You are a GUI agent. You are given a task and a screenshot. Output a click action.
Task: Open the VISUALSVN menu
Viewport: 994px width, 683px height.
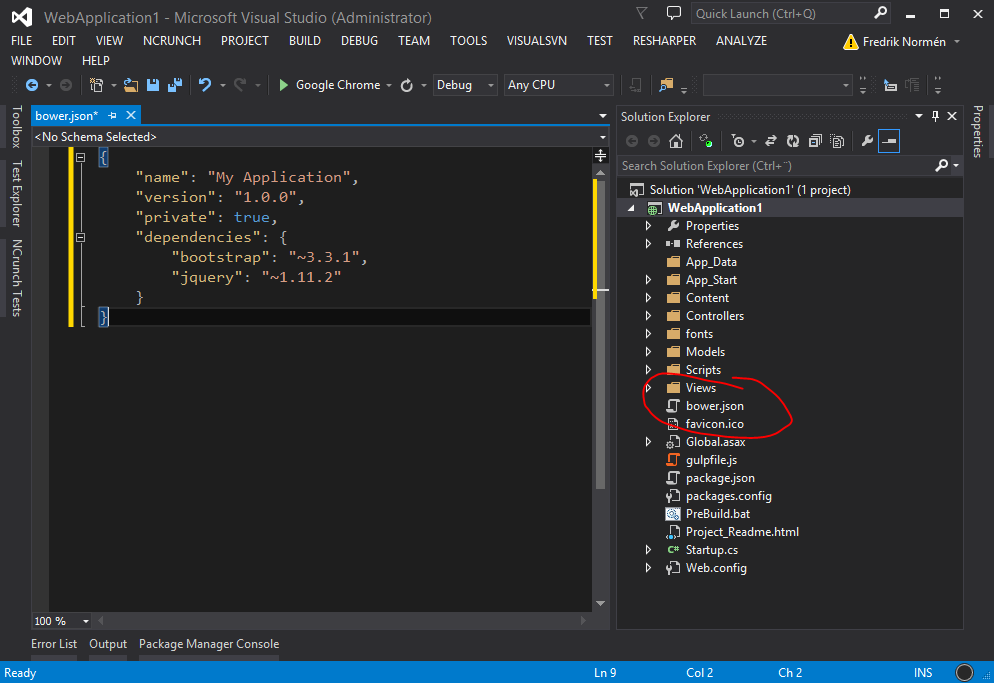pos(537,41)
